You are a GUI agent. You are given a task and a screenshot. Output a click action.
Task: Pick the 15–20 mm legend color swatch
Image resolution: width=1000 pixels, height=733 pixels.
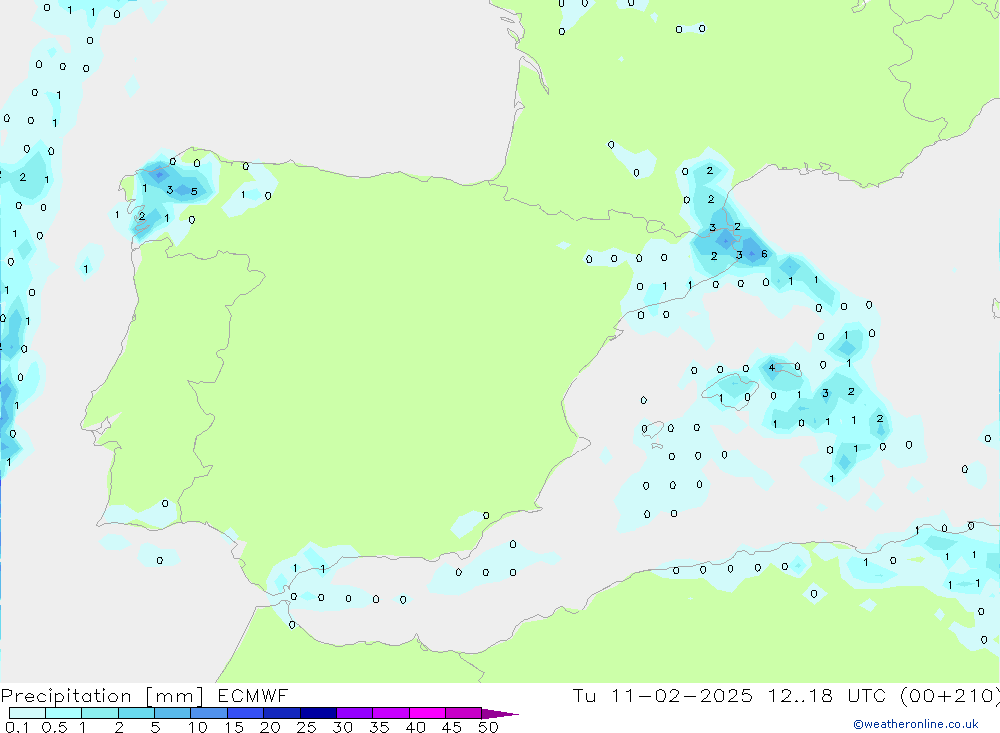[x=245, y=713]
